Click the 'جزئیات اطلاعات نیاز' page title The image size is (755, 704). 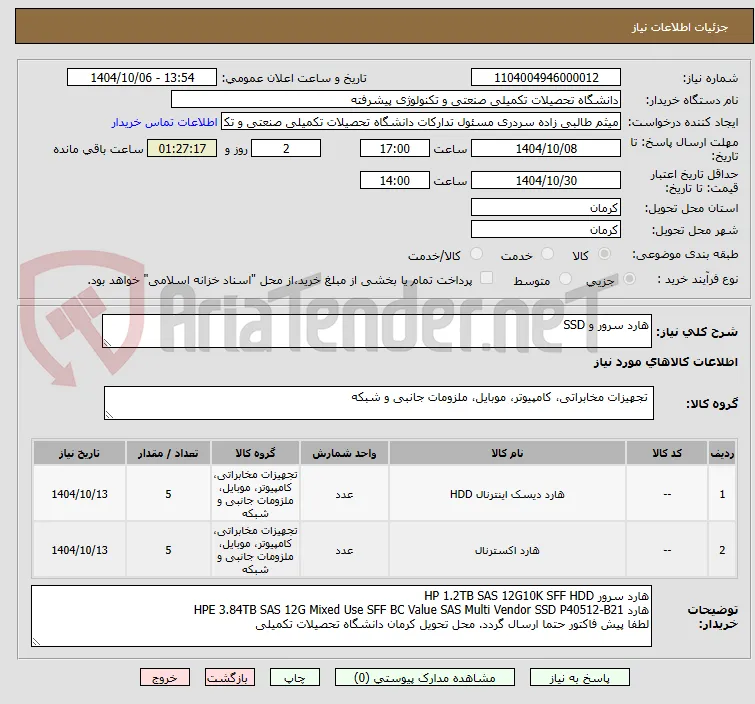(679, 27)
